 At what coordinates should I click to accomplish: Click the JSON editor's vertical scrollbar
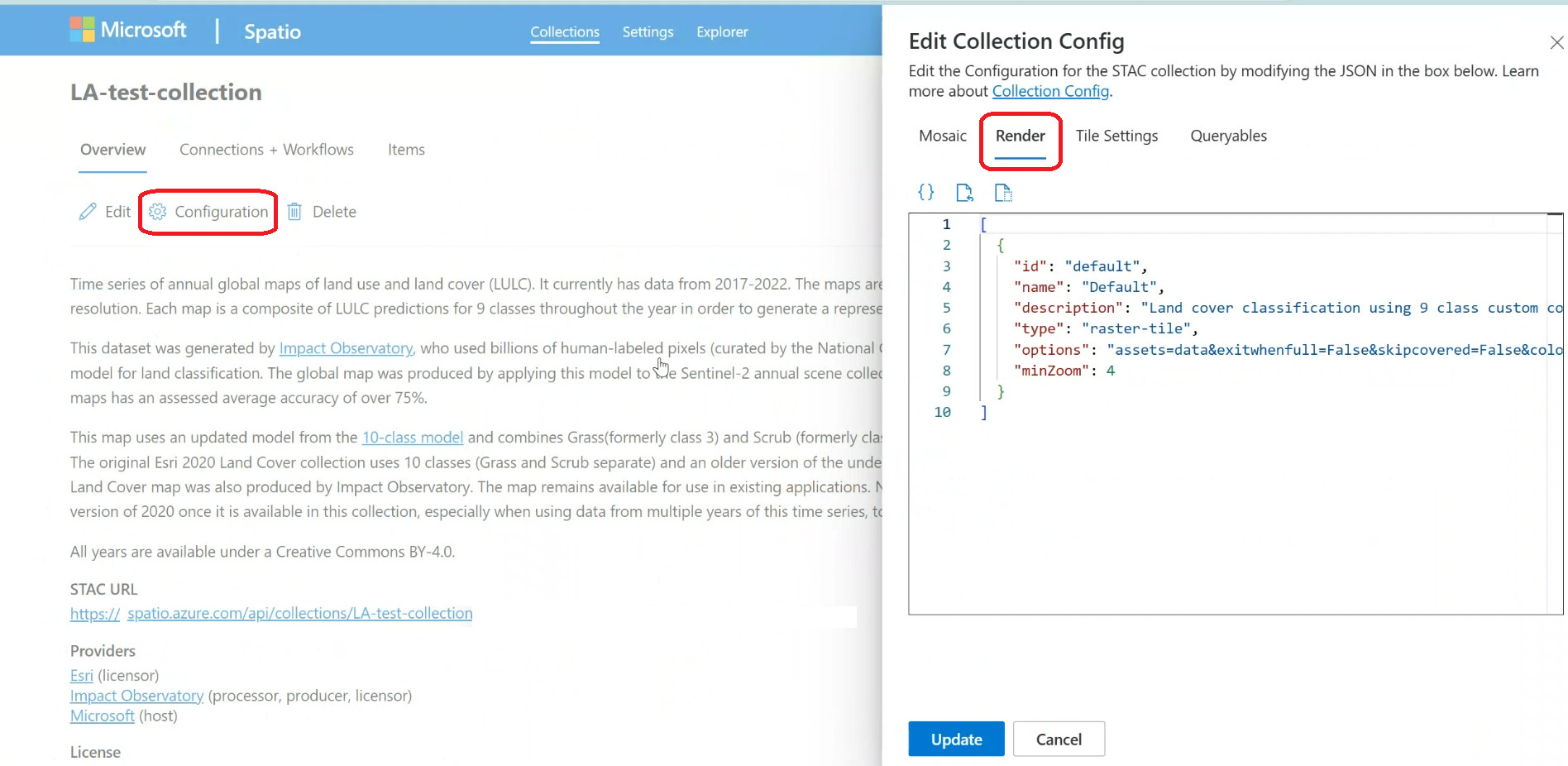tap(1555, 414)
